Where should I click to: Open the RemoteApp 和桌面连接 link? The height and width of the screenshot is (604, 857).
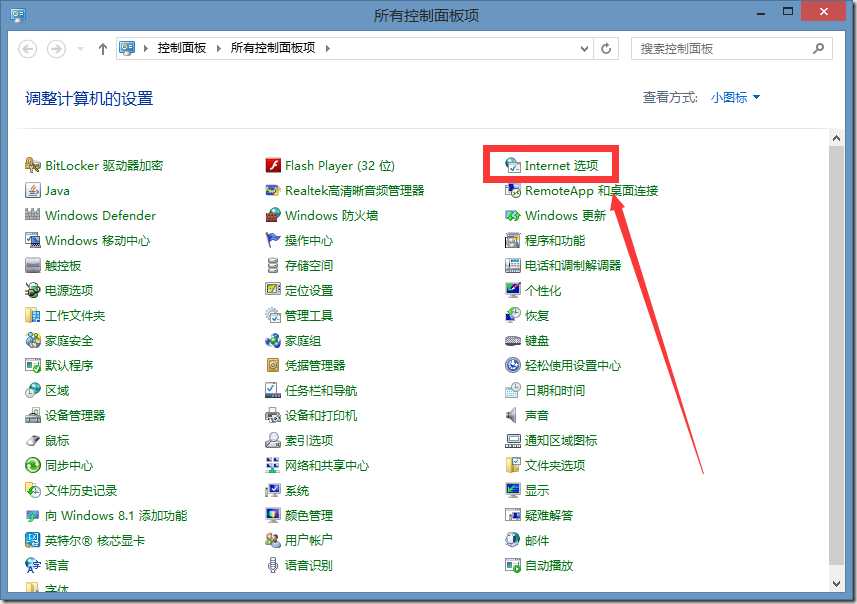click(591, 190)
